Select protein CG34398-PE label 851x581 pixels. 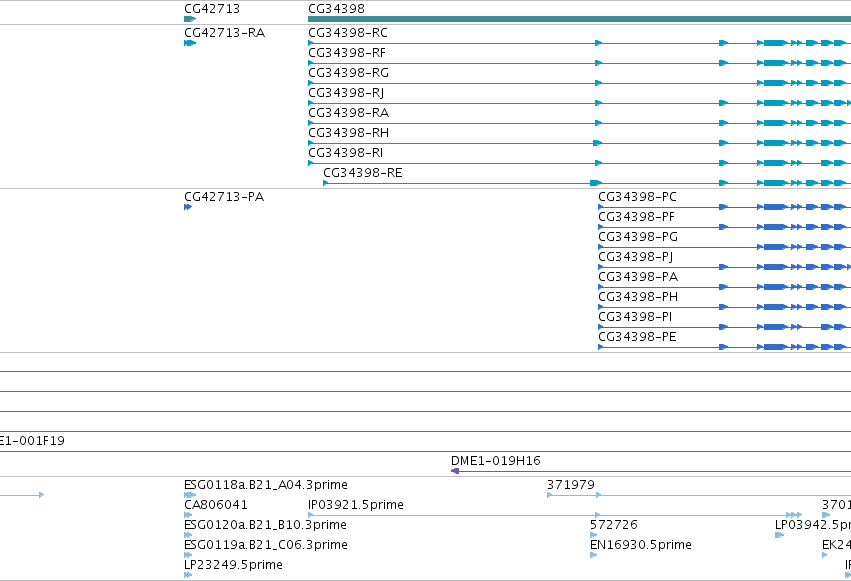pos(637,337)
